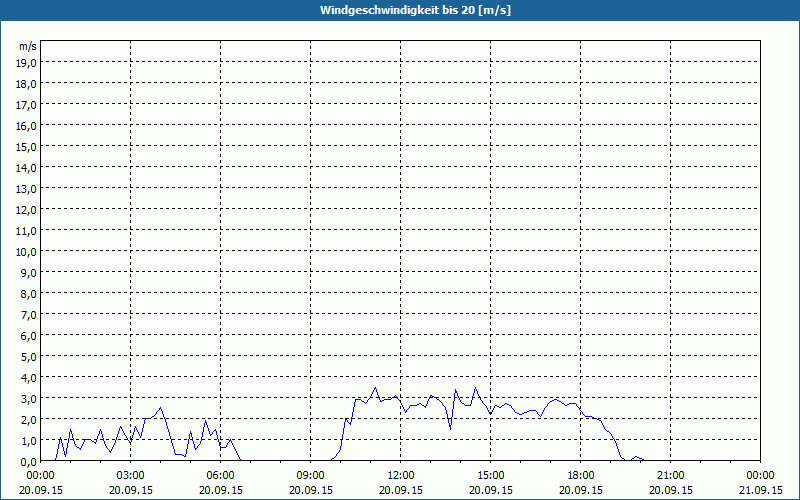Click the 12,0 y-axis label
Viewport: 800px width, 500px height.
pyautogui.click(x=27, y=210)
